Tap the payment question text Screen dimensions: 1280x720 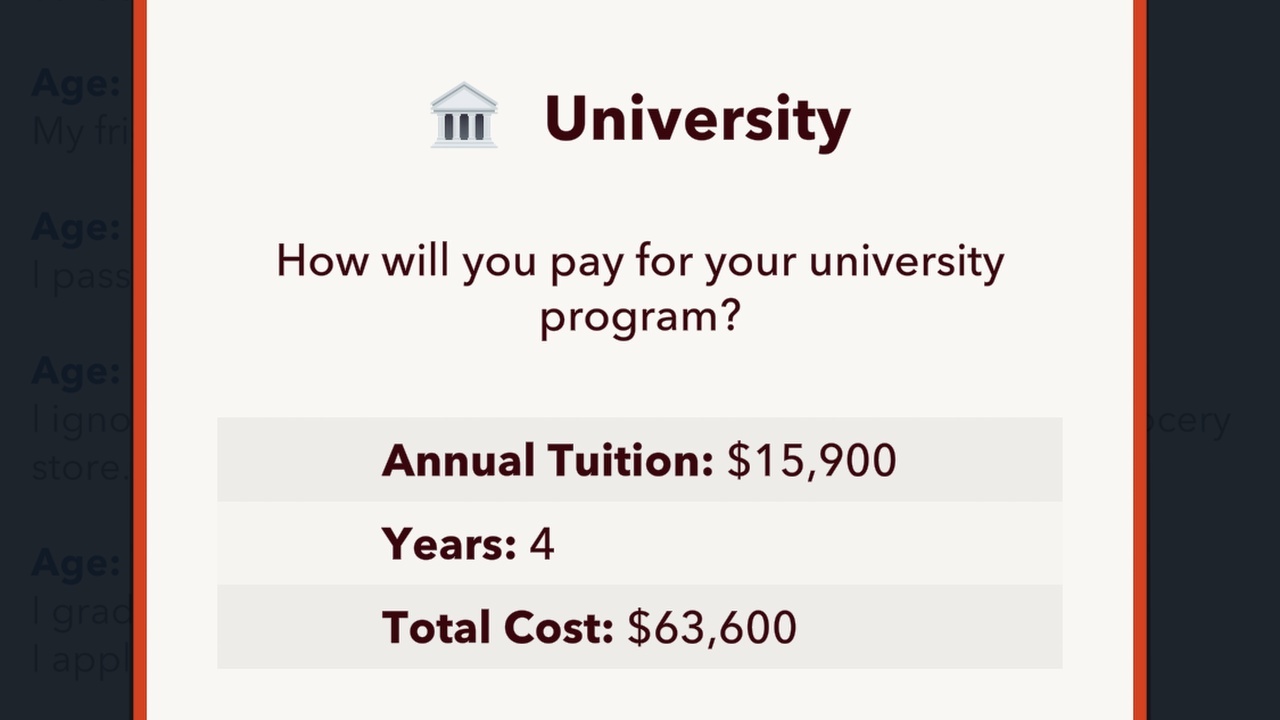[x=640, y=288]
